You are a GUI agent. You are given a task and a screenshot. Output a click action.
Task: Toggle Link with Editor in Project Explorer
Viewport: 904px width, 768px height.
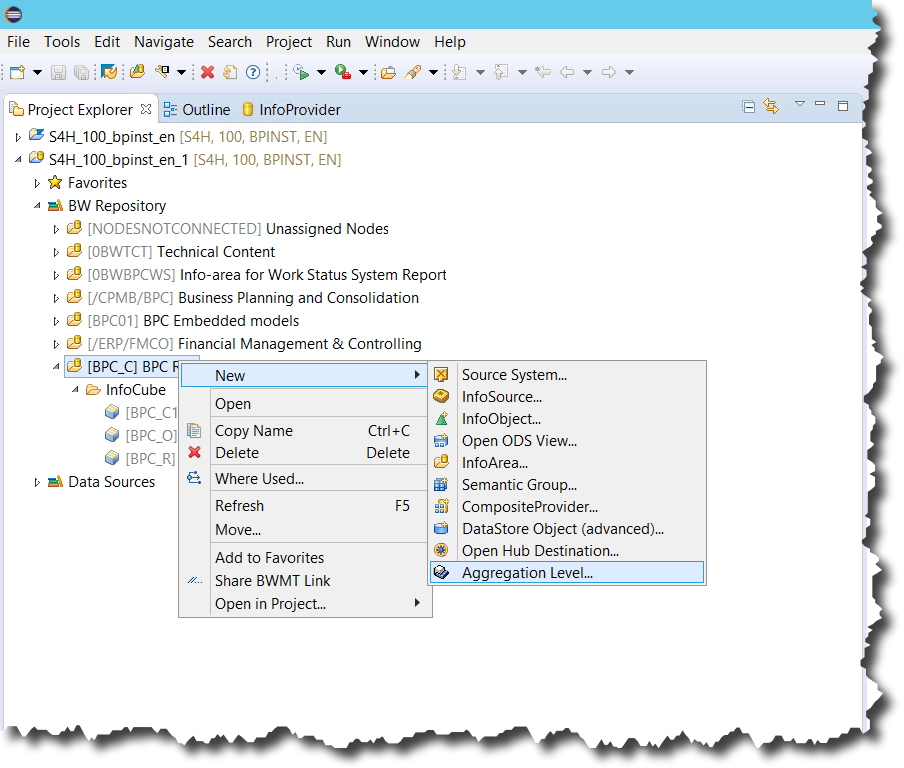click(771, 107)
